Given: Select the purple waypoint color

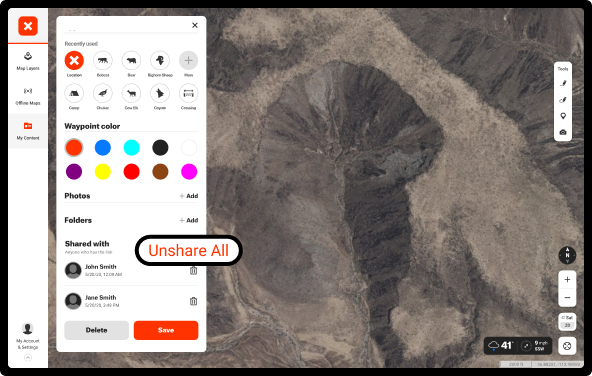Looking at the screenshot, I should pyautogui.click(x=74, y=172).
